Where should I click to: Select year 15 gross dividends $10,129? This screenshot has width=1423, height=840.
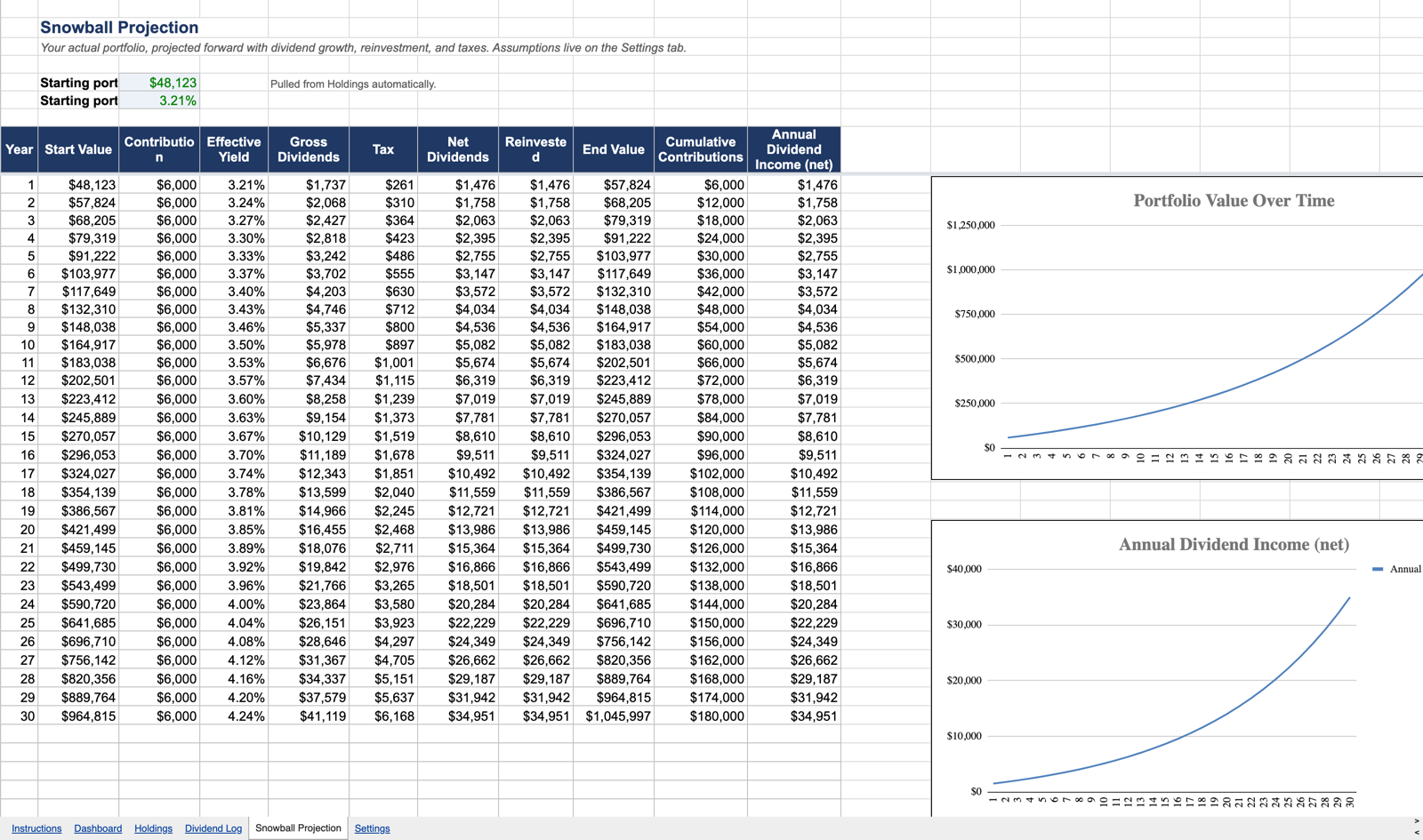(309, 436)
